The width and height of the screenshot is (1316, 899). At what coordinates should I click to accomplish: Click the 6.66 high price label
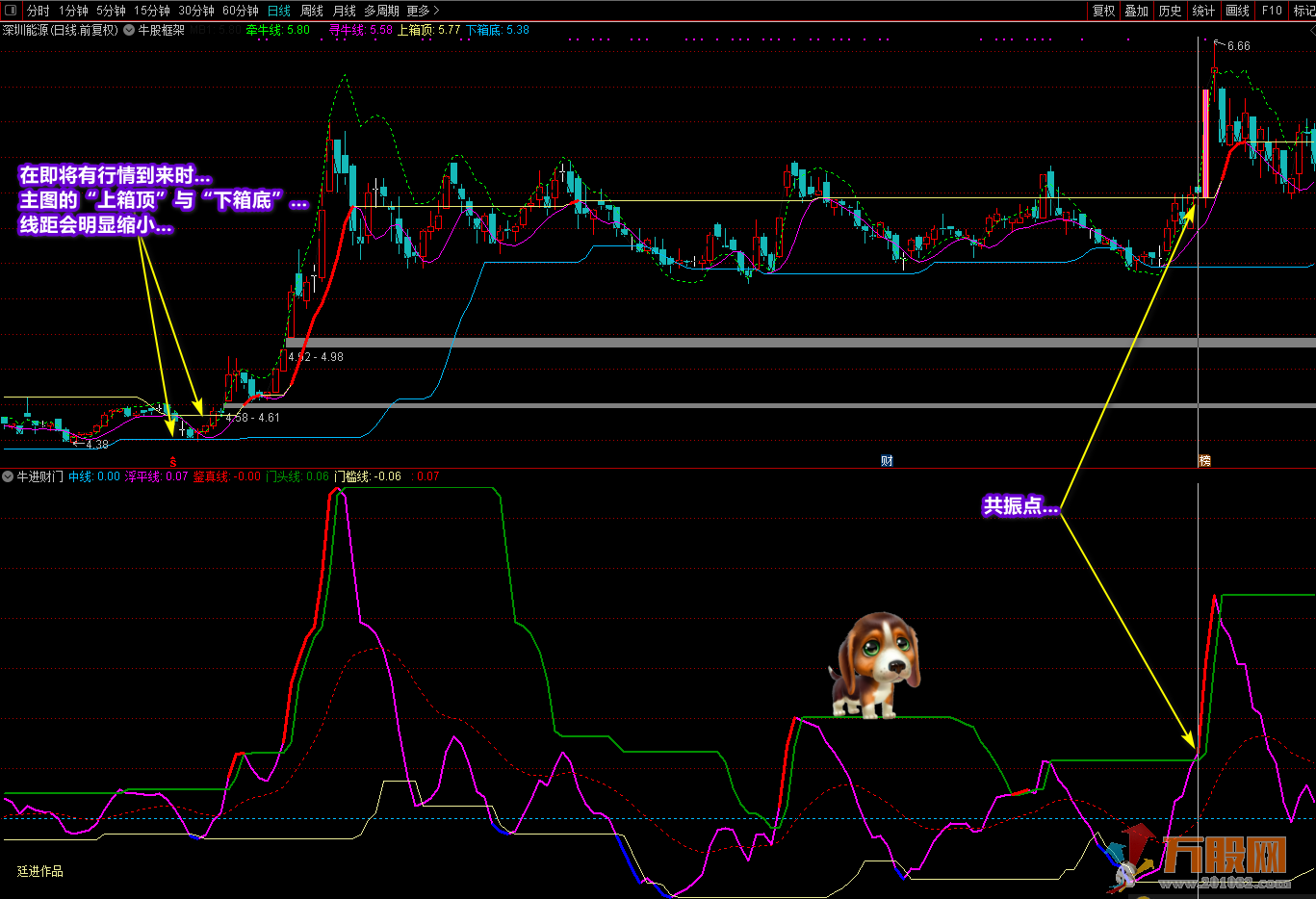1238,46
